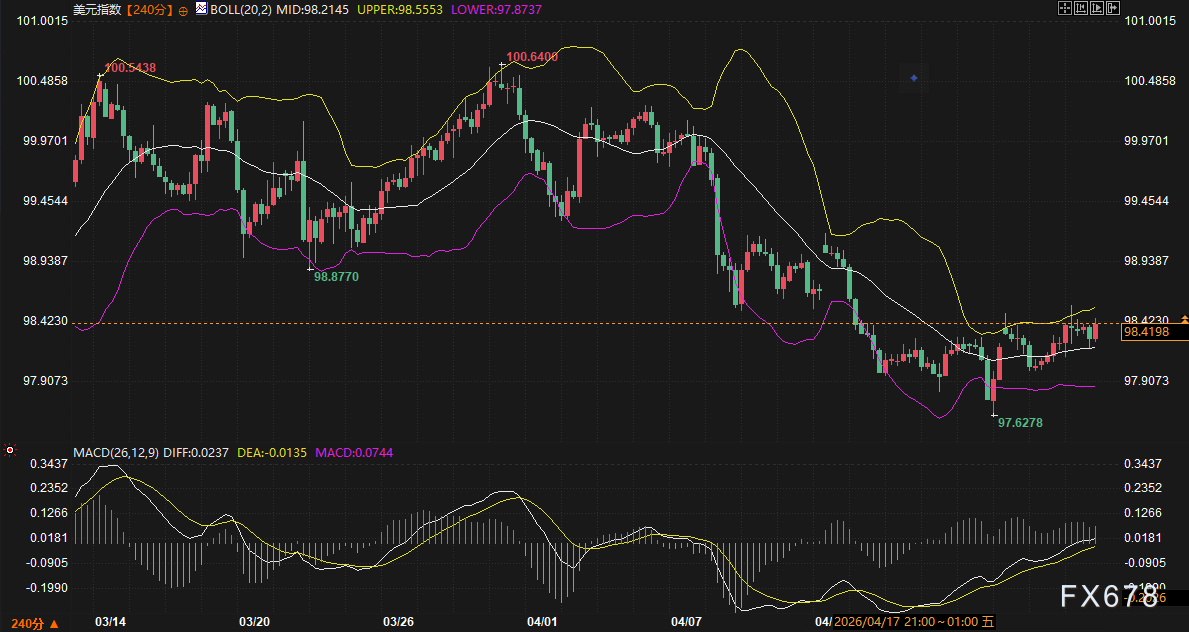
Task: Open the BOLL indicator chart icon
Action: pos(201,8)
